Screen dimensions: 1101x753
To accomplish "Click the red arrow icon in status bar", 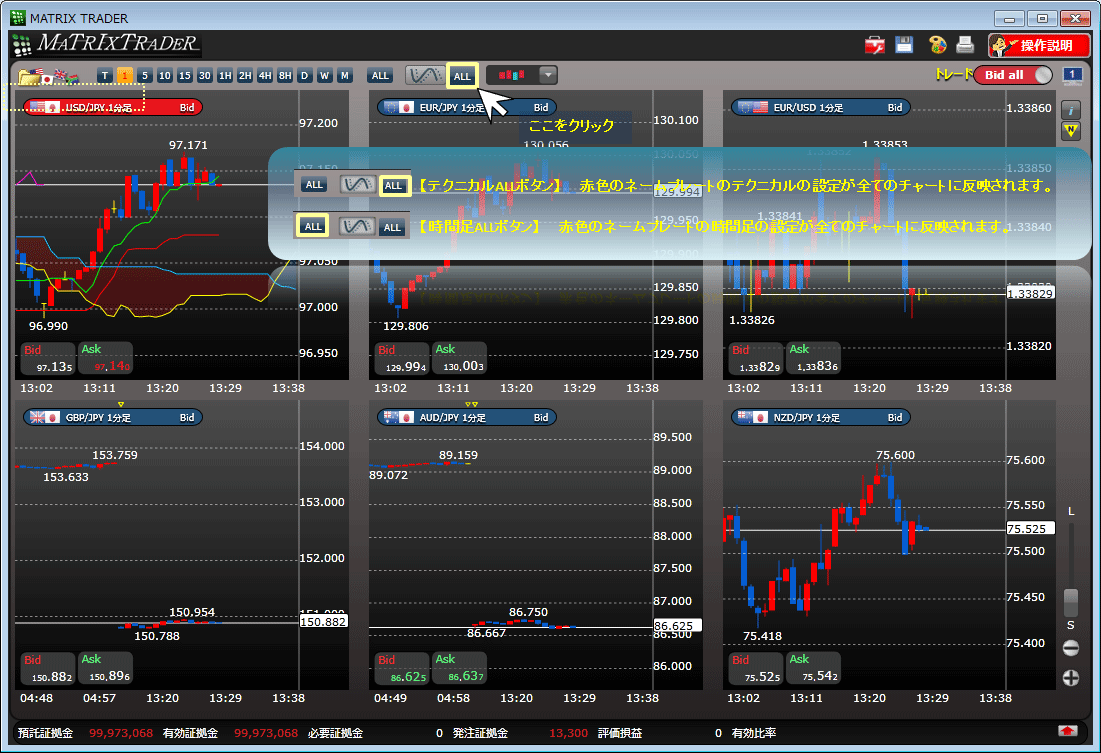I will [x=1067, y=731].
